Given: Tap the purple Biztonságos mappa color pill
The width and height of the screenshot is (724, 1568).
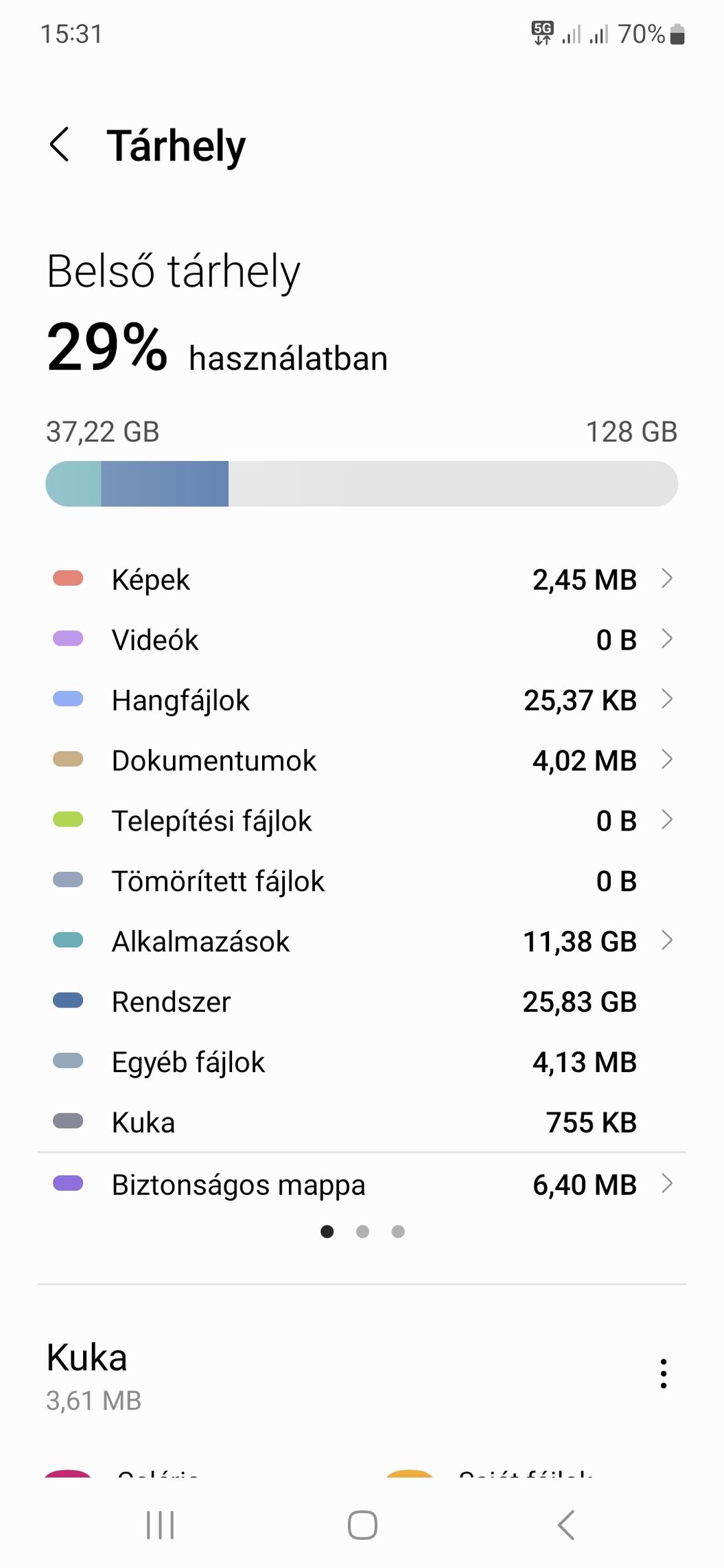Looking at the screenshot, I should point(68,1183).
